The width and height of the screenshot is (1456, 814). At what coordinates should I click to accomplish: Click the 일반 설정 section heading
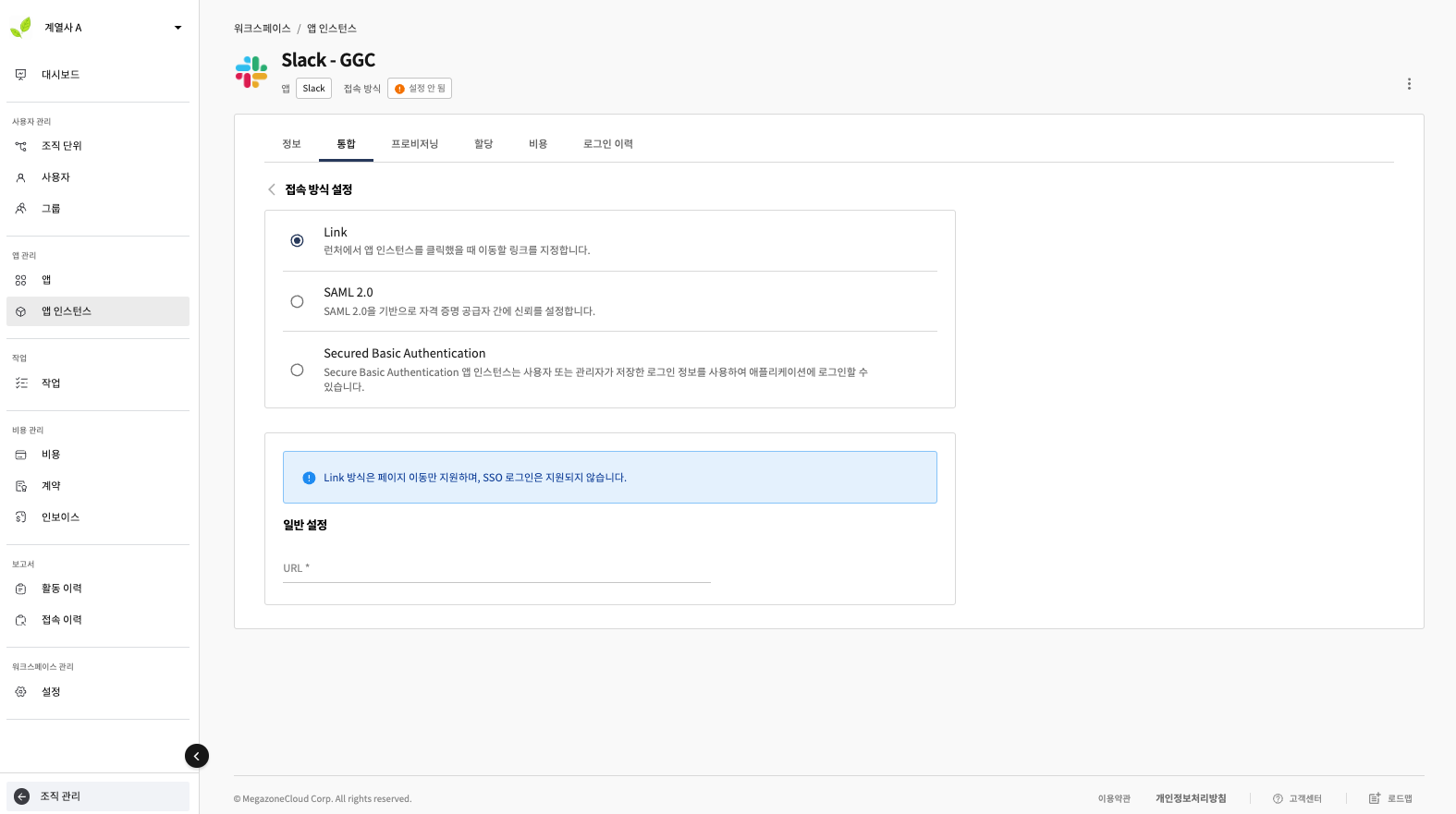coord(305,525)
